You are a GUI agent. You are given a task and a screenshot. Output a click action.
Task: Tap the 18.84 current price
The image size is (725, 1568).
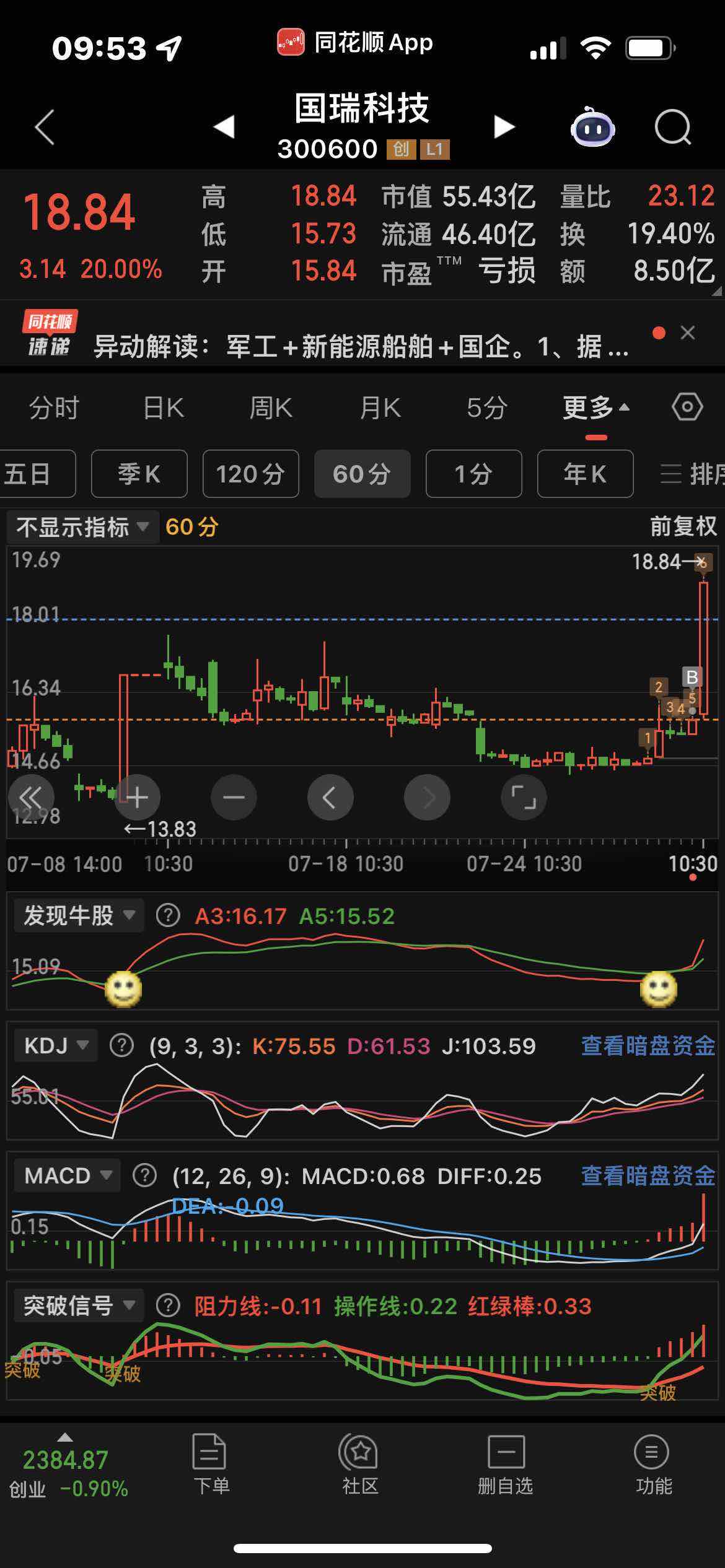tap(79, 212)
